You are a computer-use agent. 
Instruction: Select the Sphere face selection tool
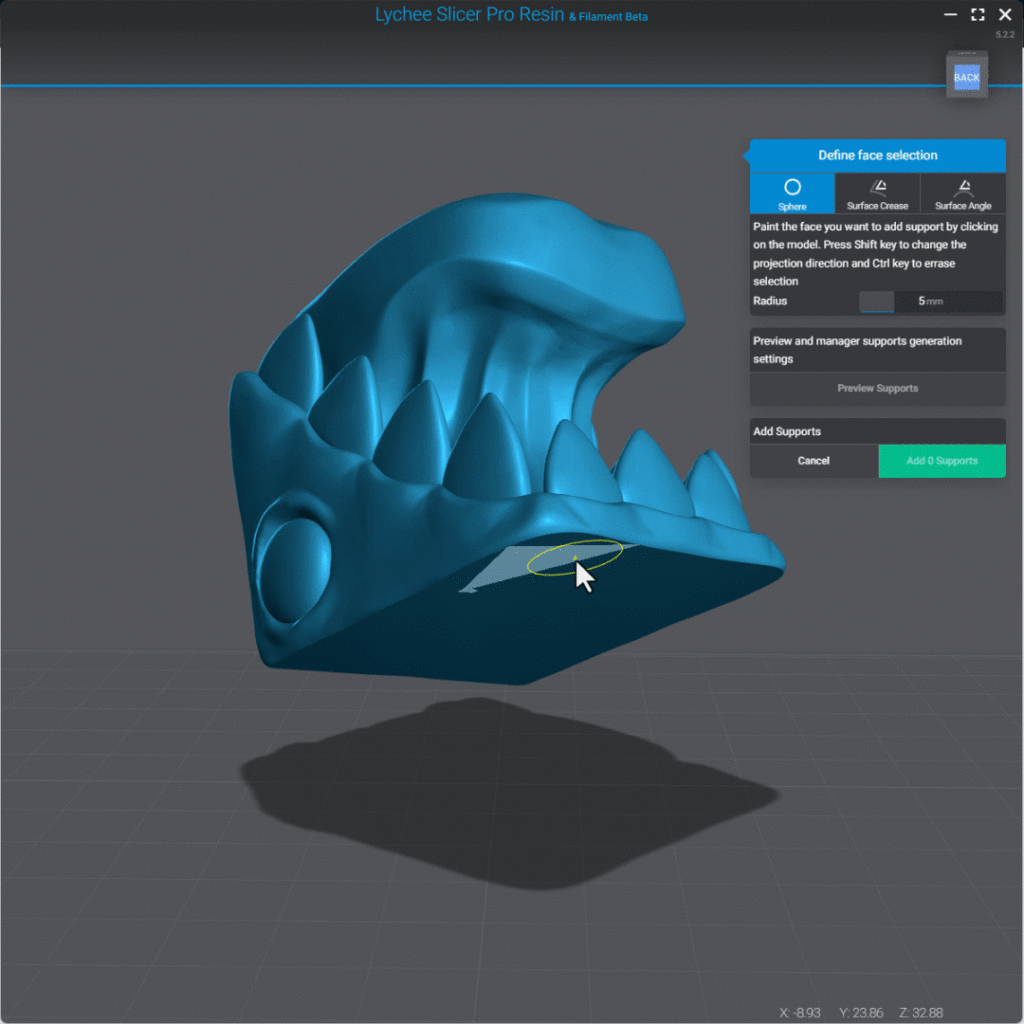point(791,192)
